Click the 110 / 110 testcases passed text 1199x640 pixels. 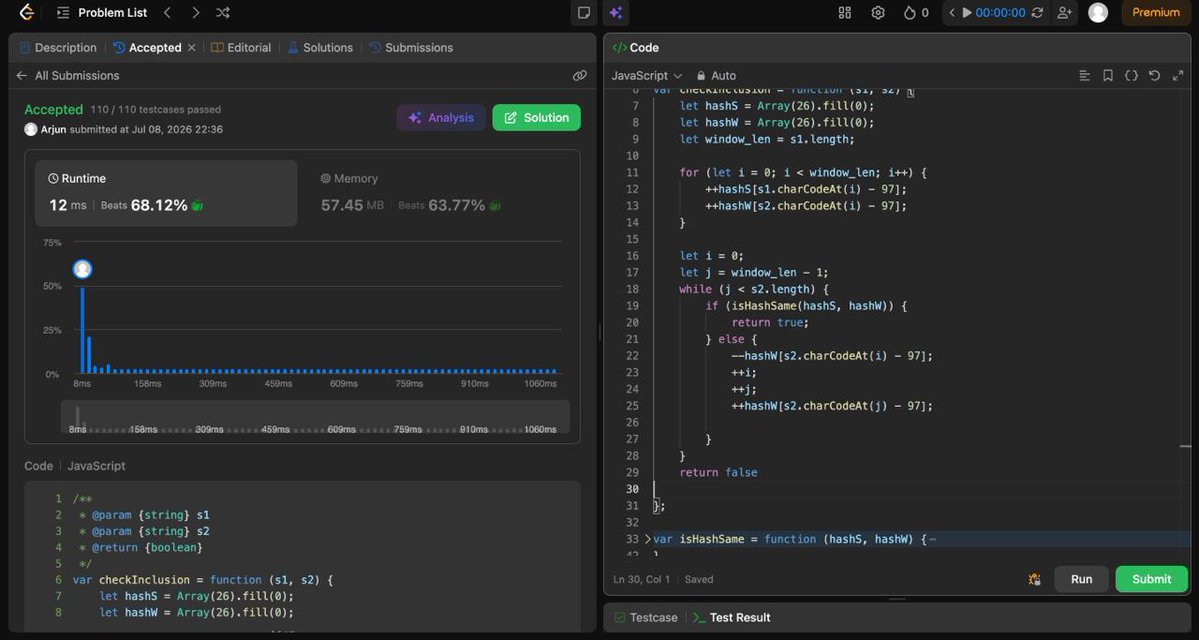(x=155, y=109)
